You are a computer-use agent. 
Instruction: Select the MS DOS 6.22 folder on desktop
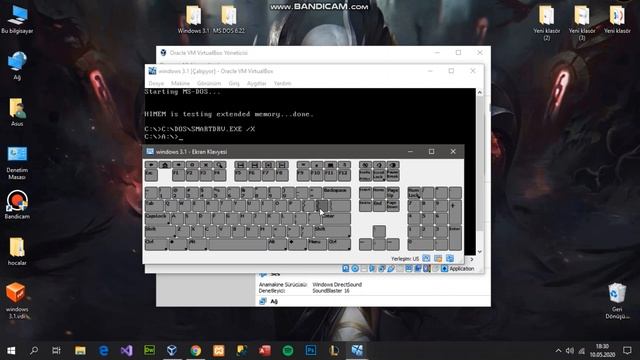(229, 20)
